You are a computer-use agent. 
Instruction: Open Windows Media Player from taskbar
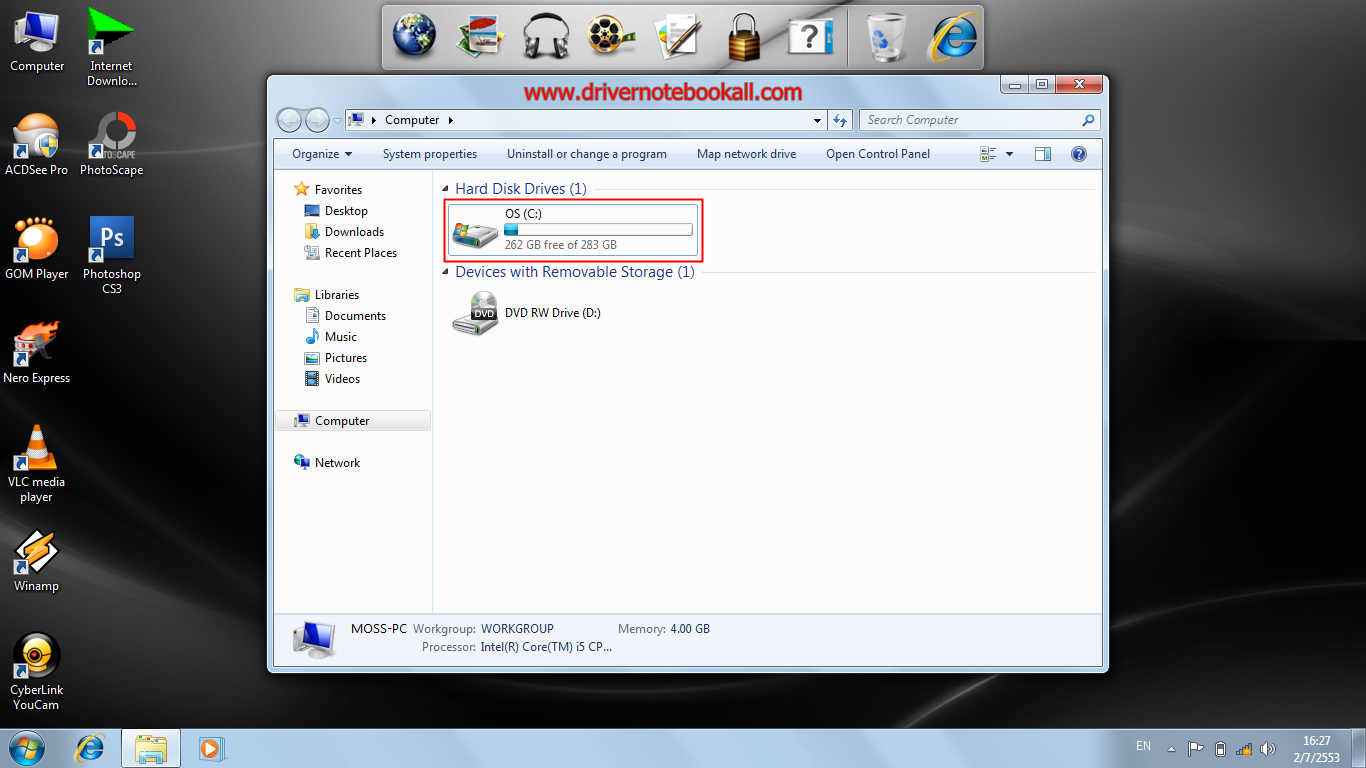coord(212,748)
